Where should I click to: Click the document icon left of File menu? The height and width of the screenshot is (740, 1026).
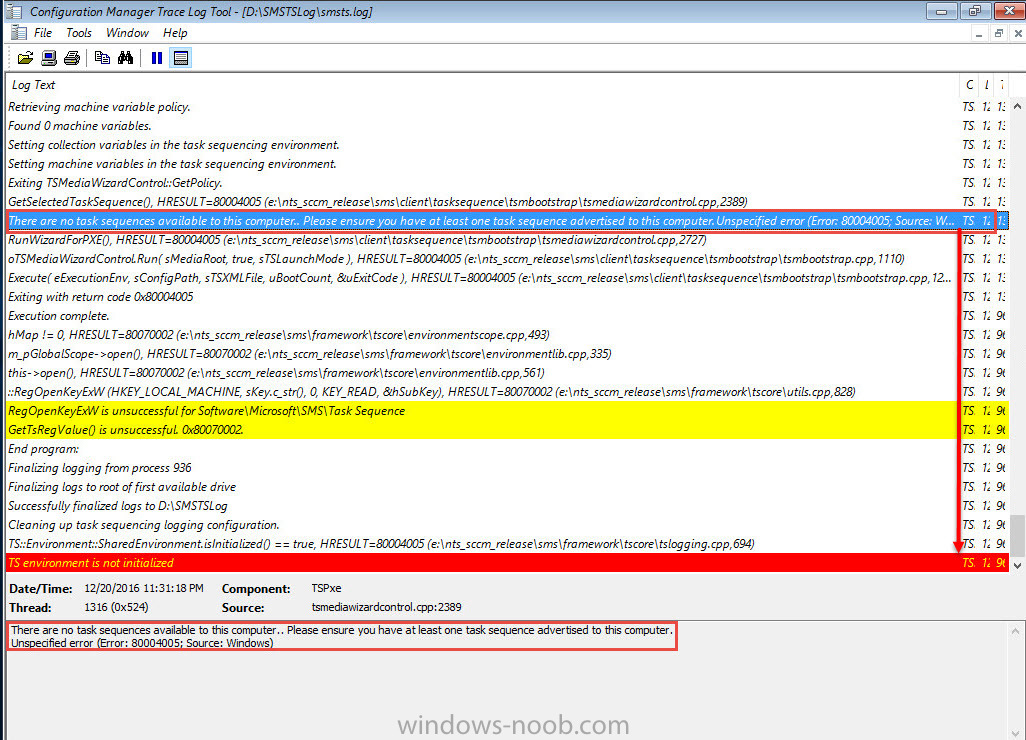click(x=18, y=33)
